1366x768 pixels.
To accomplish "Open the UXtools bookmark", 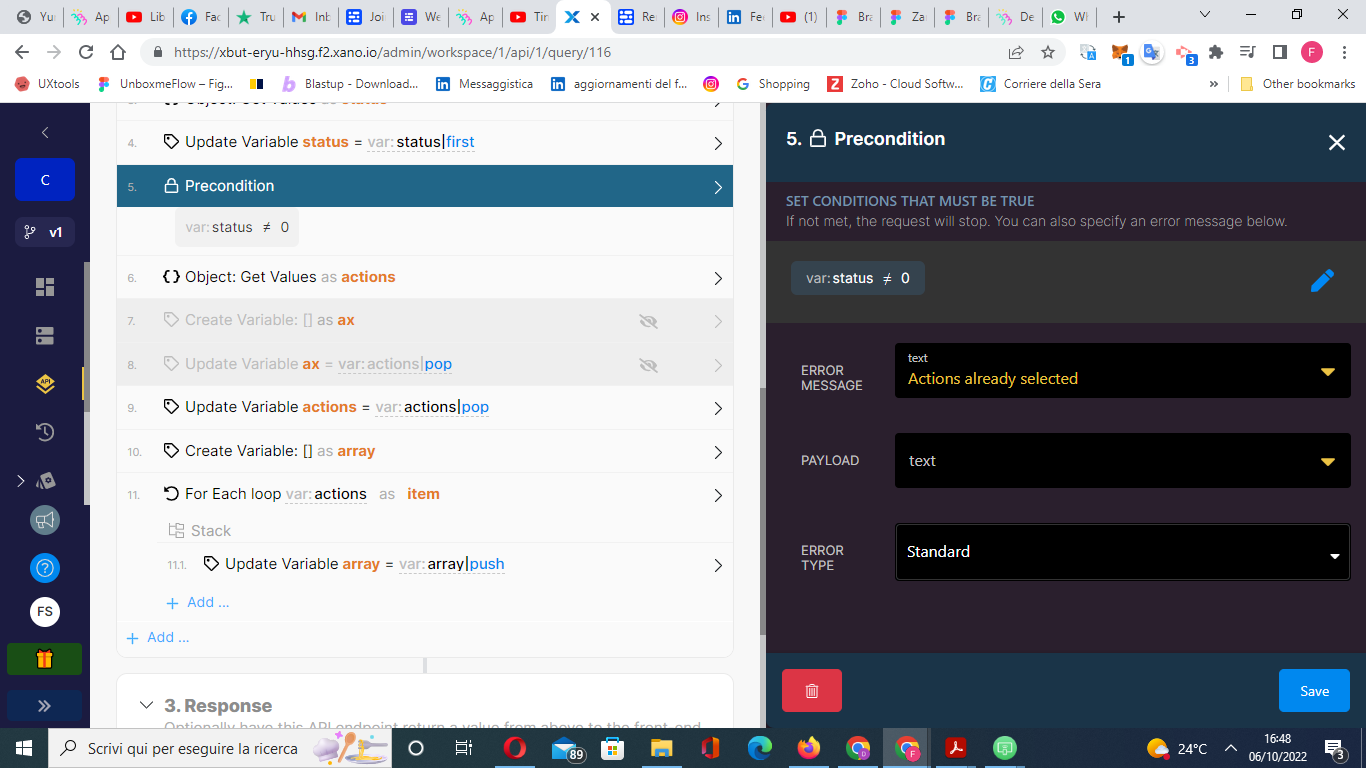I will [48, 84].
